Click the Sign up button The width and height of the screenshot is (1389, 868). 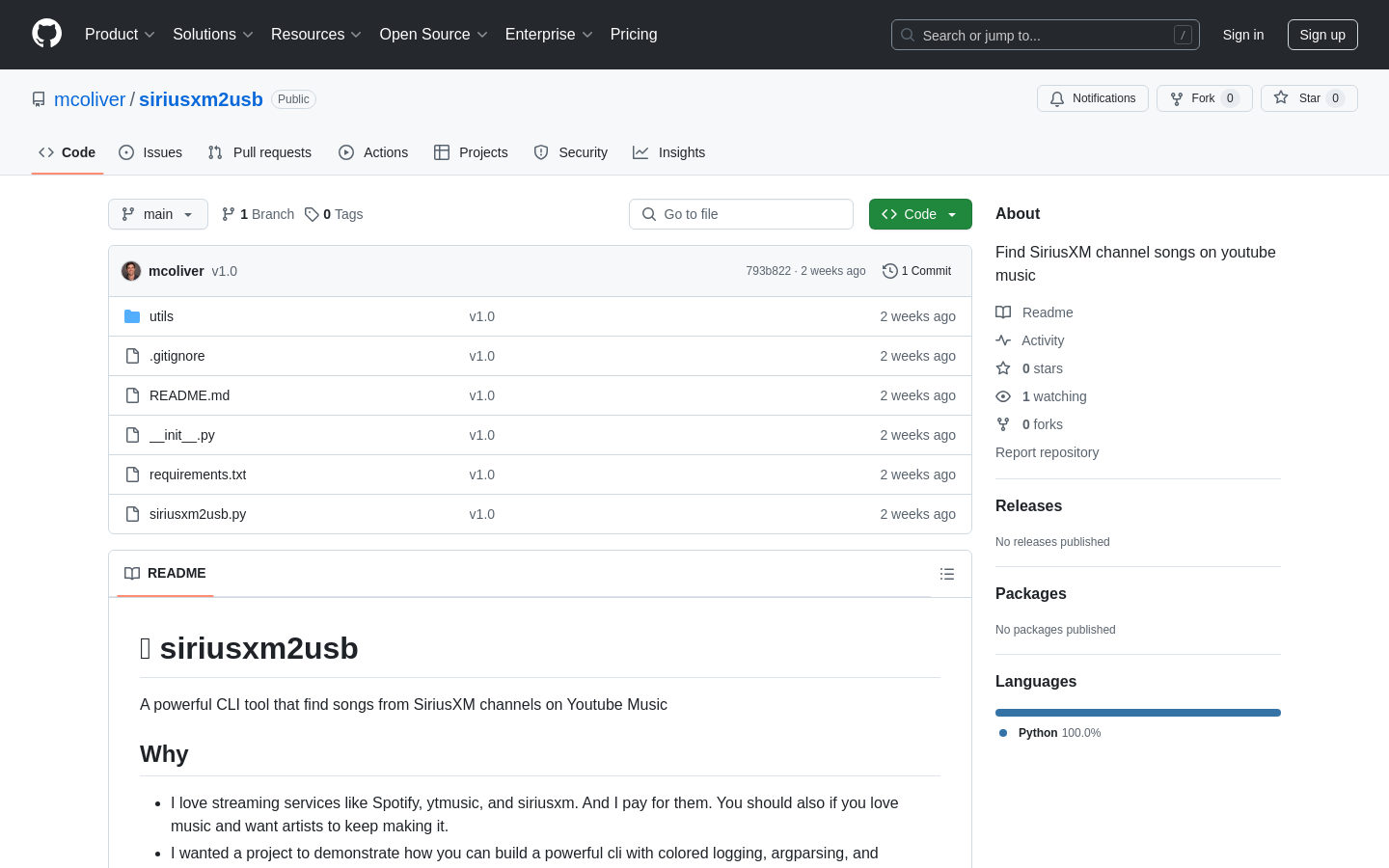tap(1322, 35)
